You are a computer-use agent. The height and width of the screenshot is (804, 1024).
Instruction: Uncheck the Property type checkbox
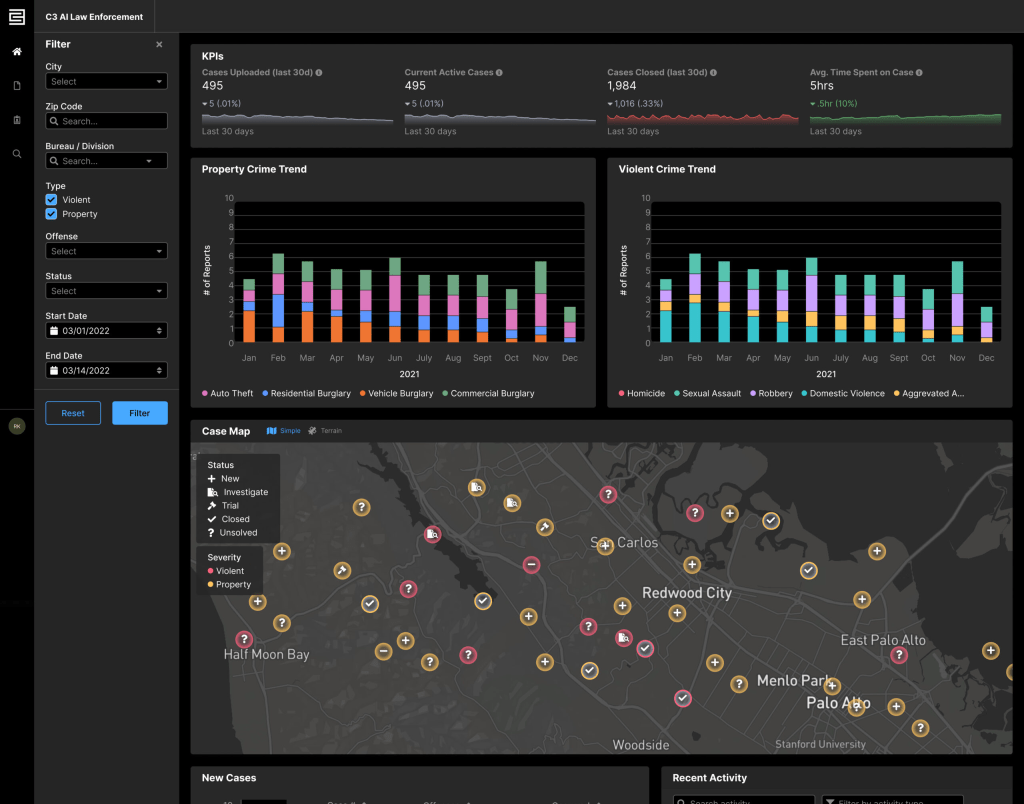point(52,214)
